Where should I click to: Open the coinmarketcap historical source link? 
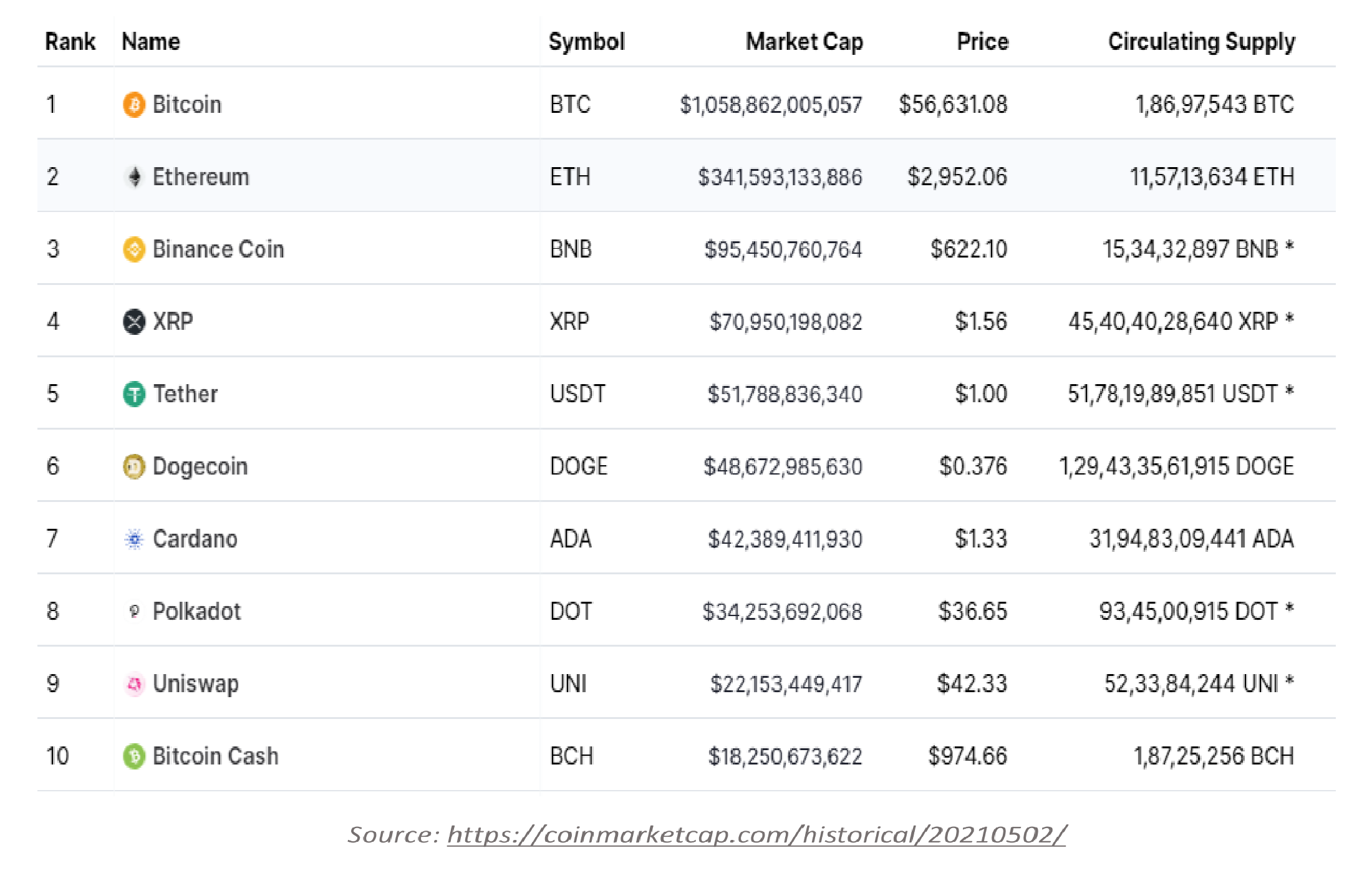pyautogui.click(x=756, y=835)
